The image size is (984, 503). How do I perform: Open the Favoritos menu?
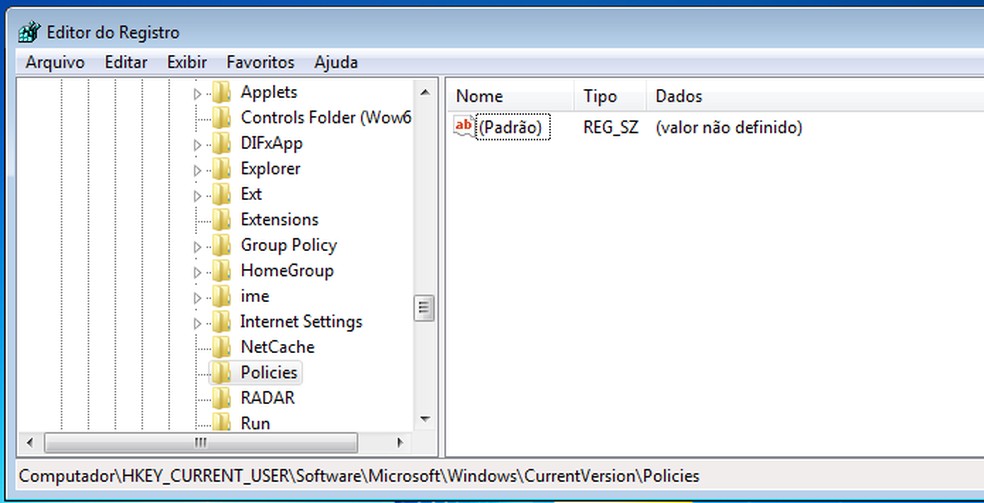click(260, 62)
